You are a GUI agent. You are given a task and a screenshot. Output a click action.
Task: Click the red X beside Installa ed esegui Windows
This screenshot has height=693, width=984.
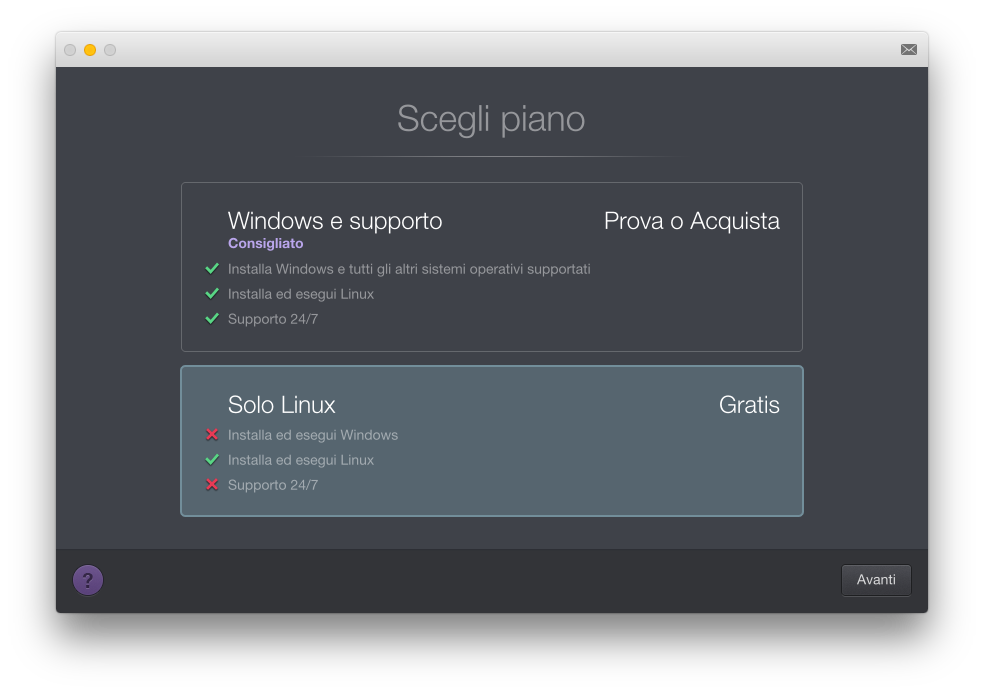coord(212,435)
